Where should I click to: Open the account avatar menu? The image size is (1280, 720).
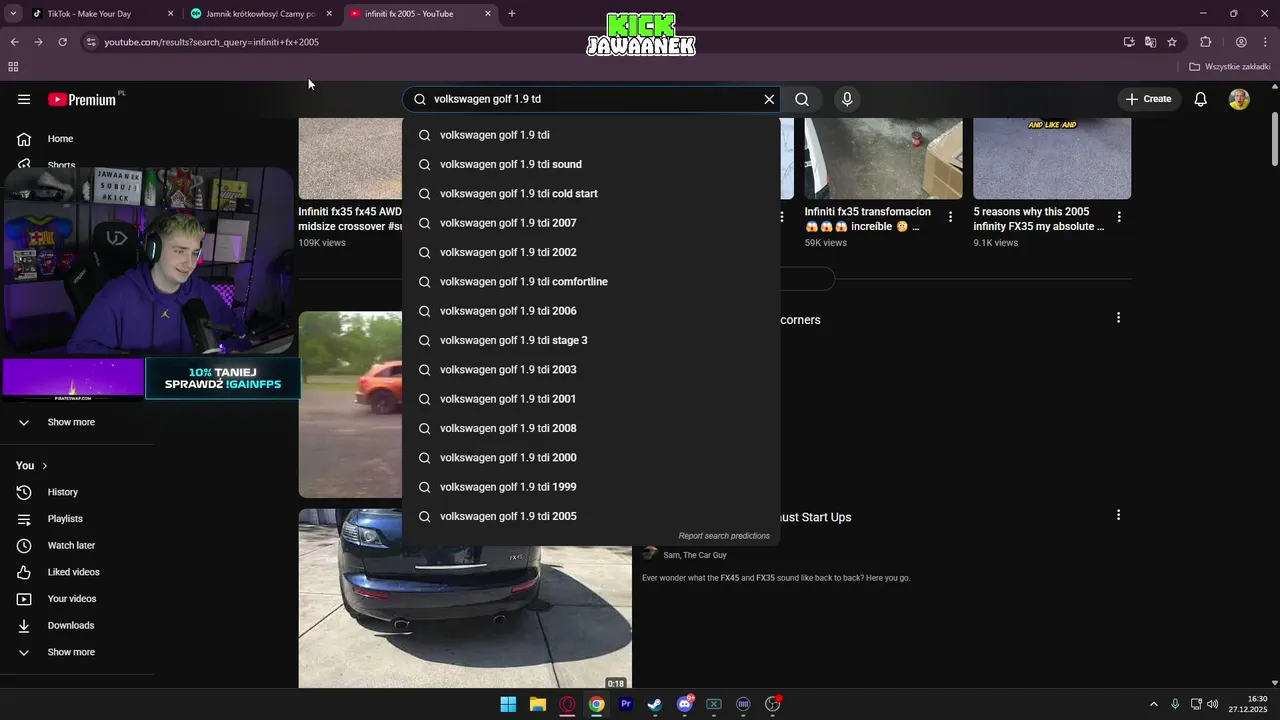pyautogui.click(x=1239, y=99)
